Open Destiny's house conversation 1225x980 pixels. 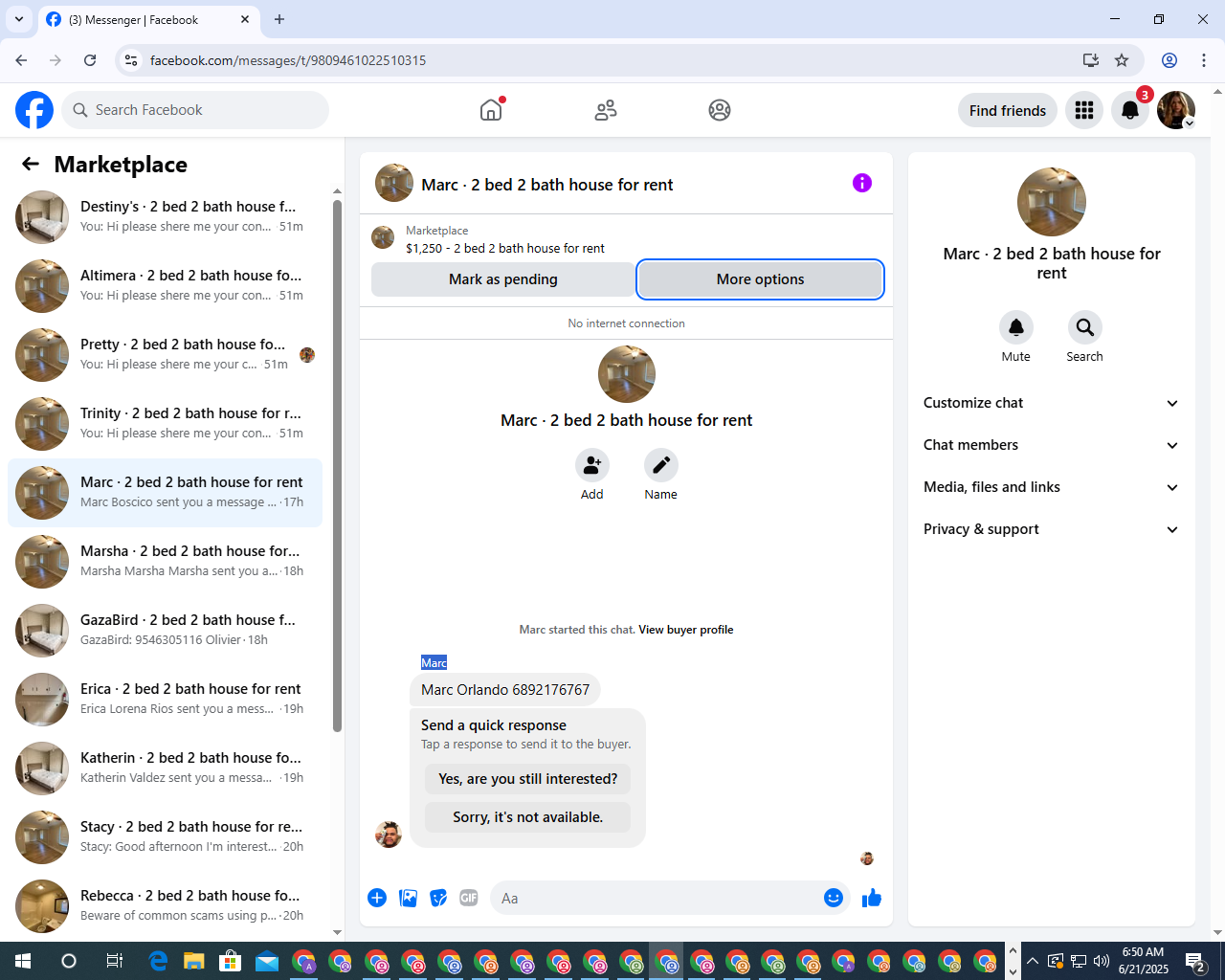tap(165, 217)
